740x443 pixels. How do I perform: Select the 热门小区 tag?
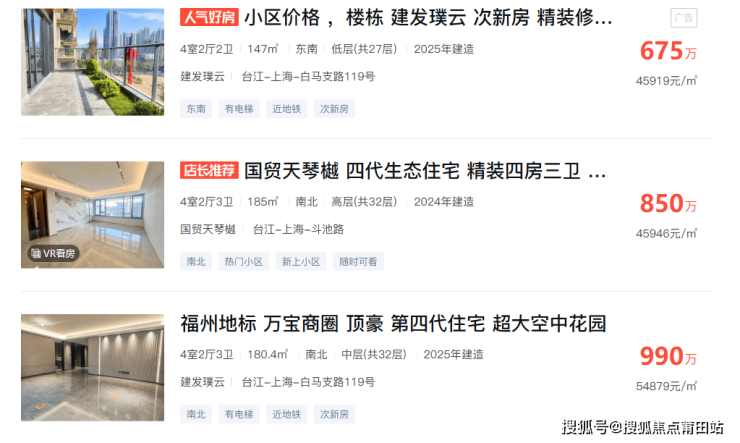pyautogui.click(x=244, y=261)
